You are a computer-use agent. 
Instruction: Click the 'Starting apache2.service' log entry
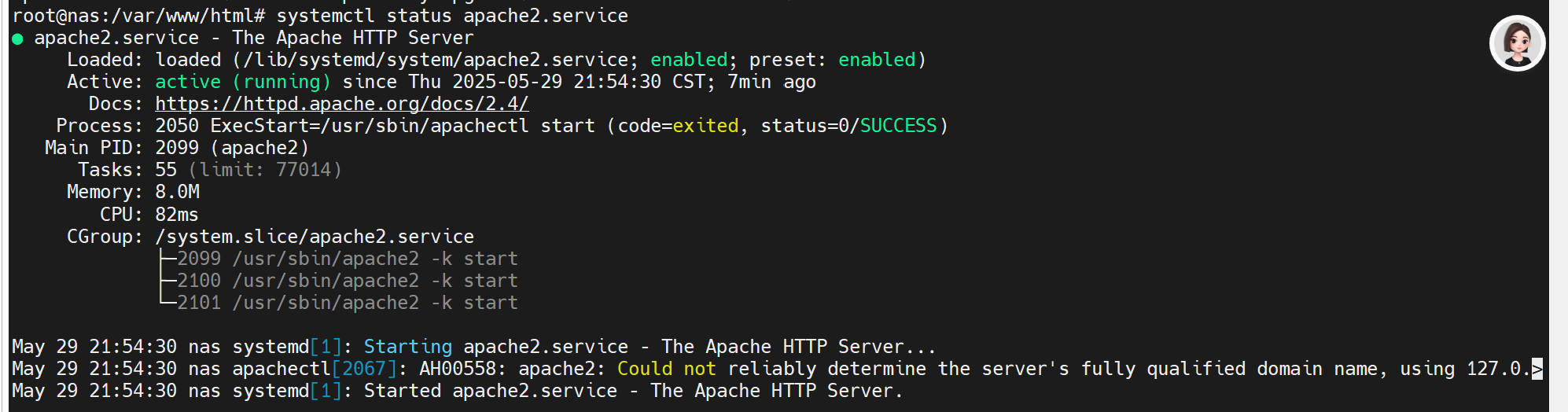pos(496,347)
